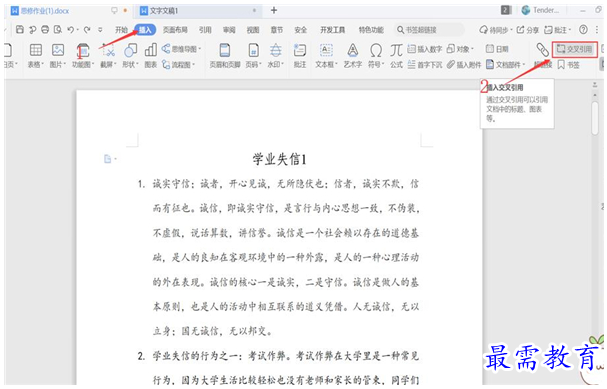
Task: Open the 页码 page number menu
Action: click(254, 56)
